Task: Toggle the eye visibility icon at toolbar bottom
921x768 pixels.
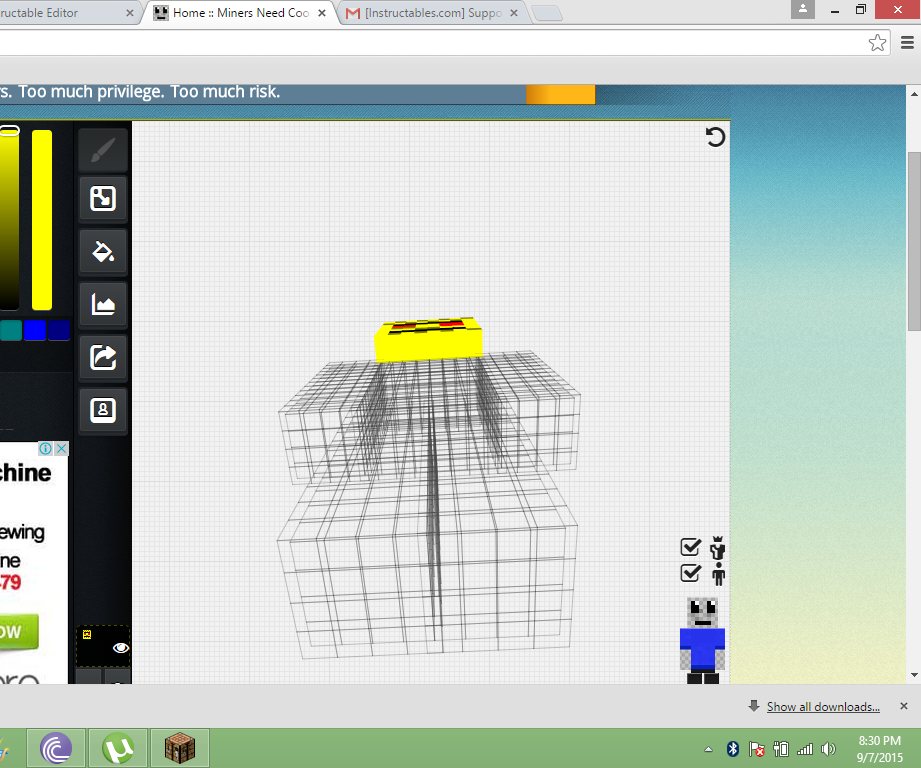Action: pyautogui.click(x=119, y=647)
